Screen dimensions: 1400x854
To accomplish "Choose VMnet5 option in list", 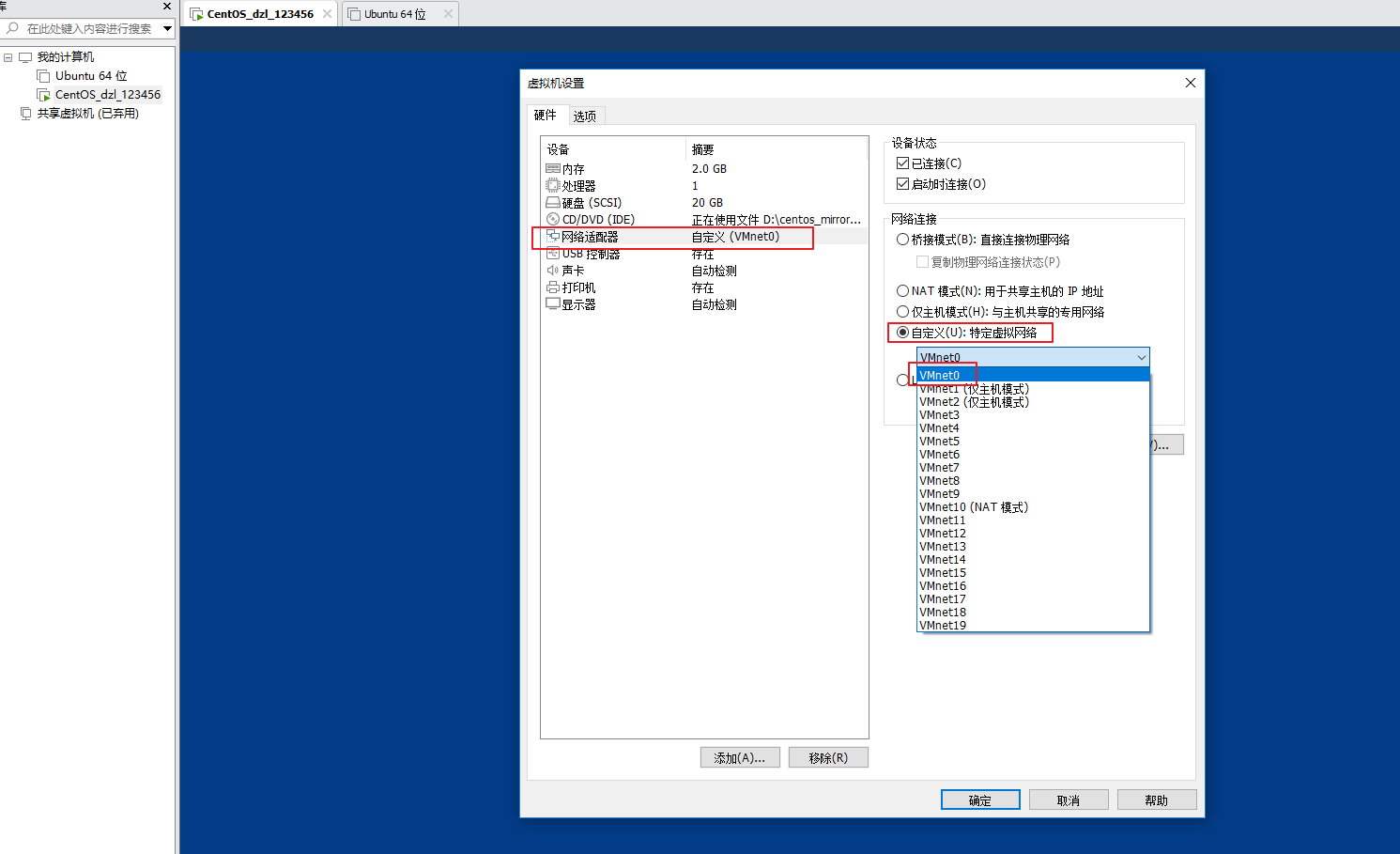I will pyautogui.click(x=1033, y=442).
